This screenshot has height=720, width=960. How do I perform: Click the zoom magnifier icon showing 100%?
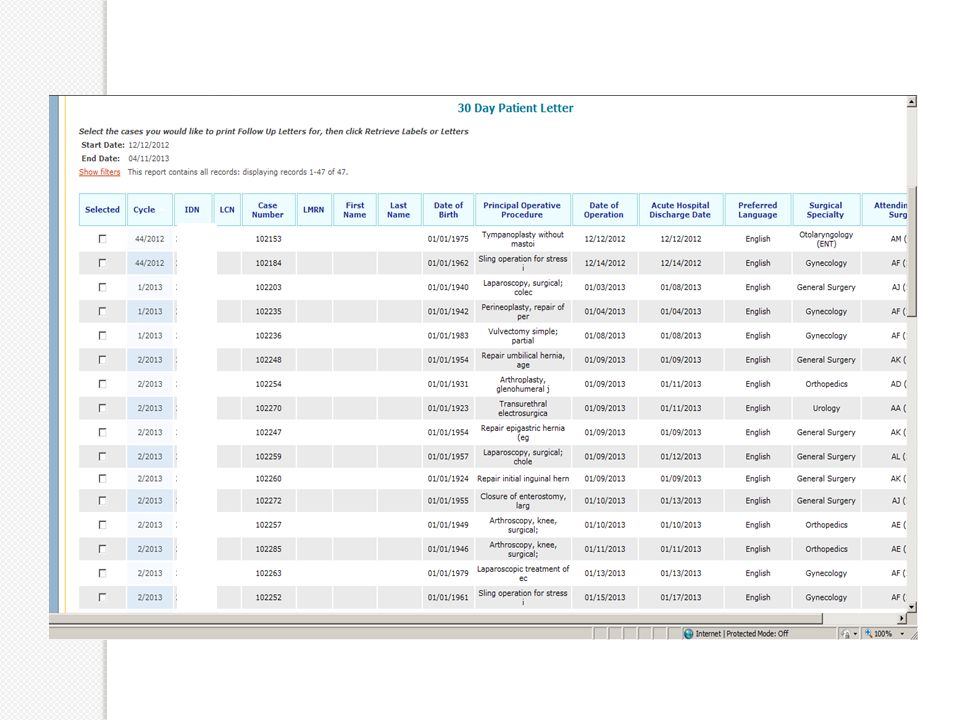868,634
